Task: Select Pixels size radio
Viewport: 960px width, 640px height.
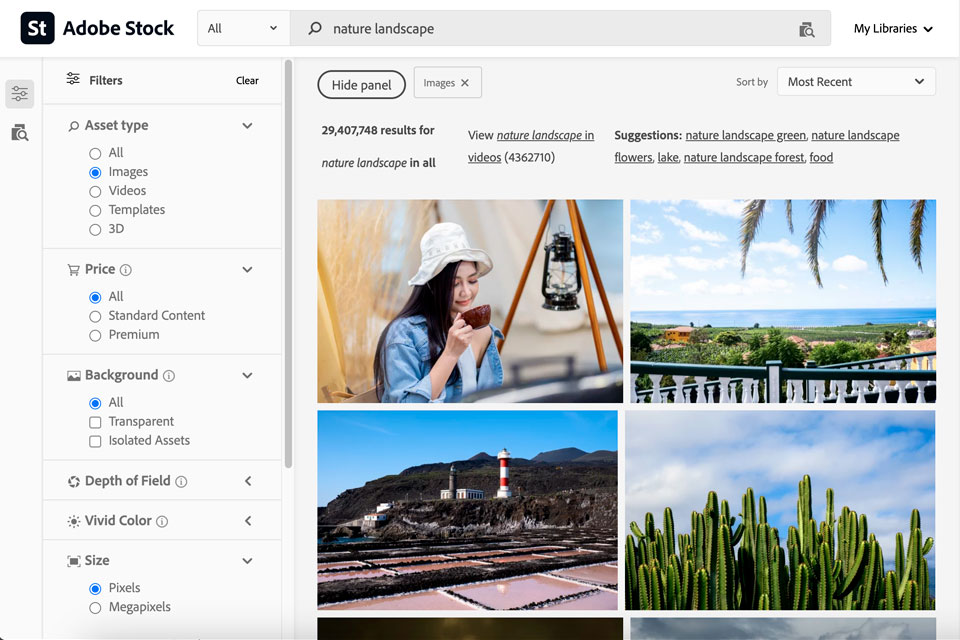Action: point(95,589)
